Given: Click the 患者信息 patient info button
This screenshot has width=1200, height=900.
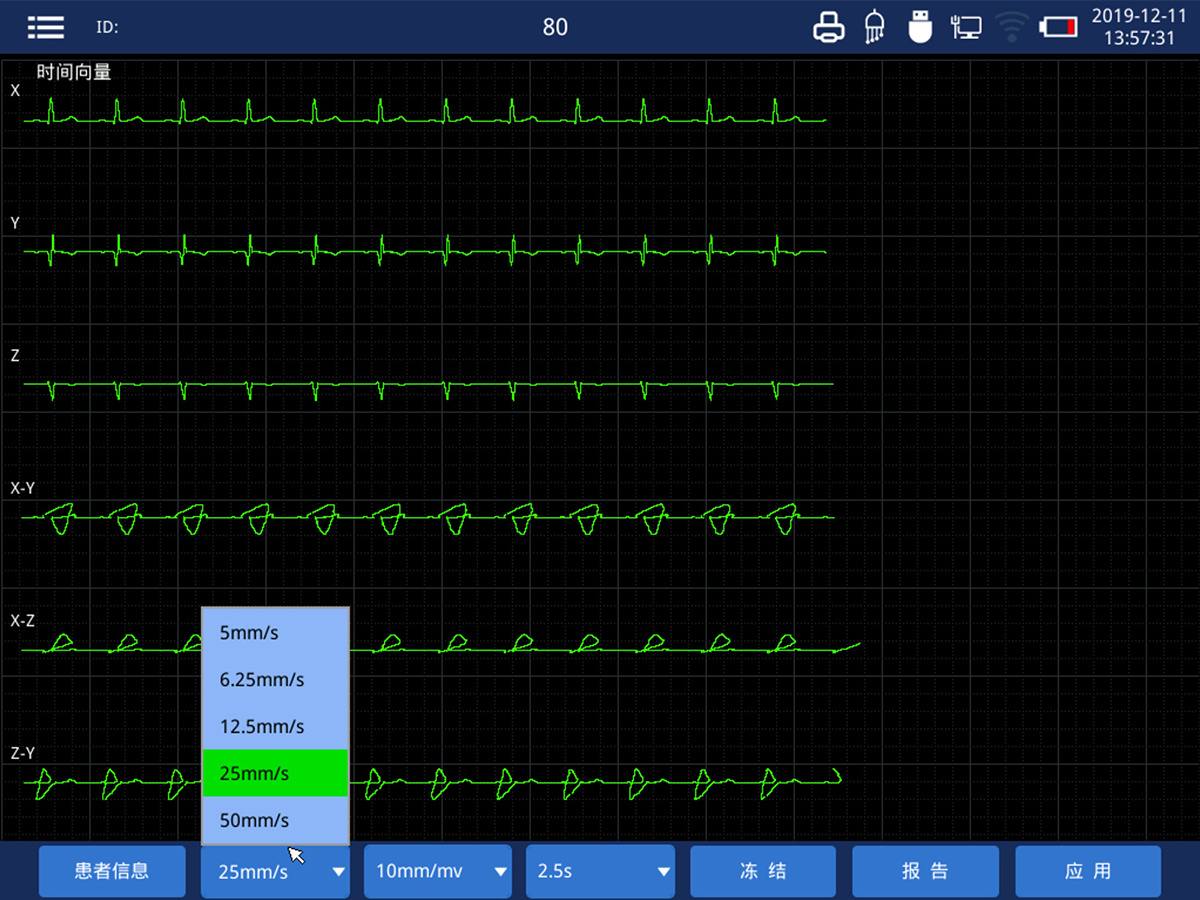Looking at the screenshot, I should tap(112, 871).
